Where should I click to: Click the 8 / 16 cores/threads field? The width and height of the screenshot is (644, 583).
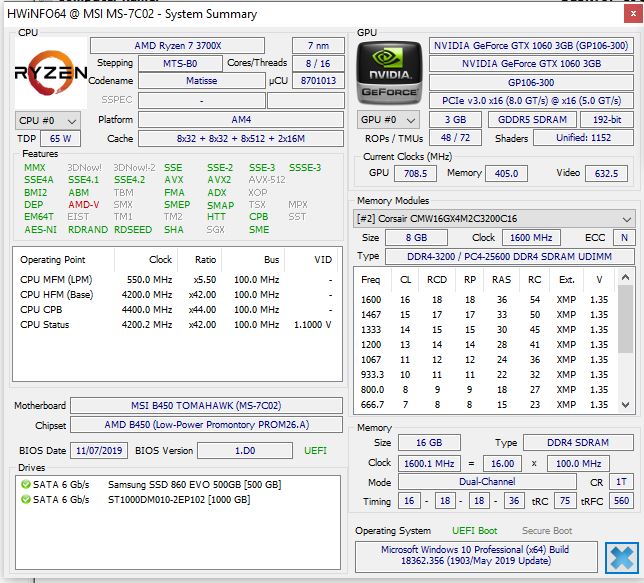[x=318, y=64]
